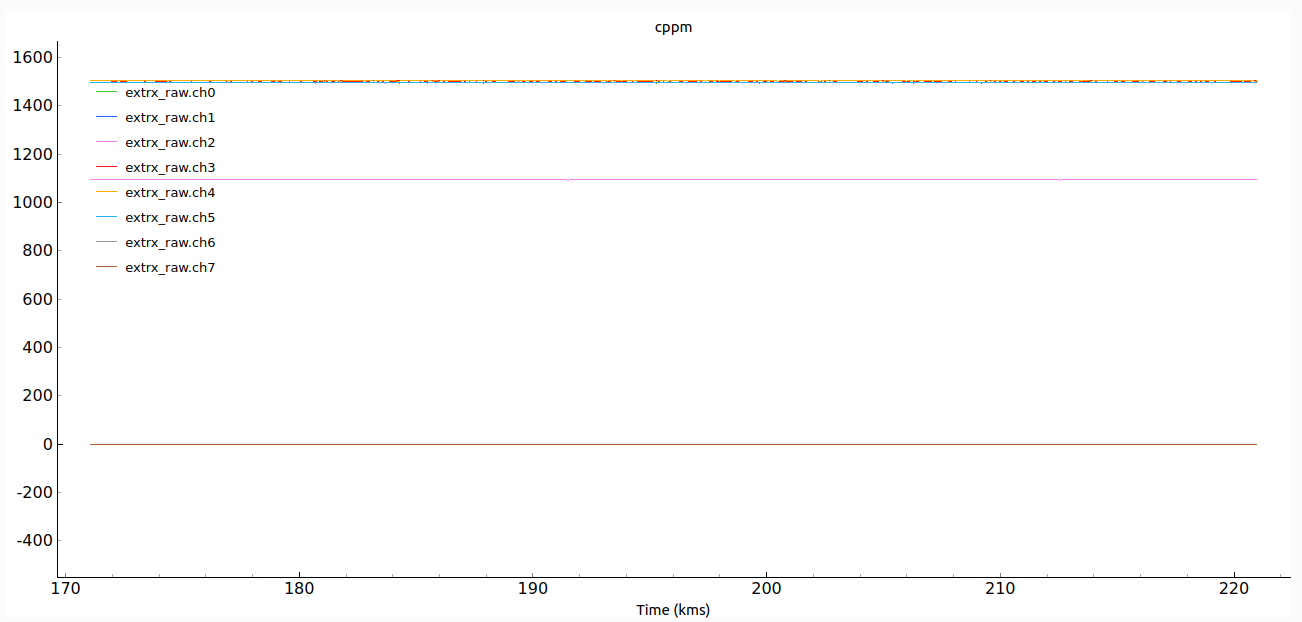Click the plot title "cppm"
The image size is (1302, 622).
pos(672,27)
